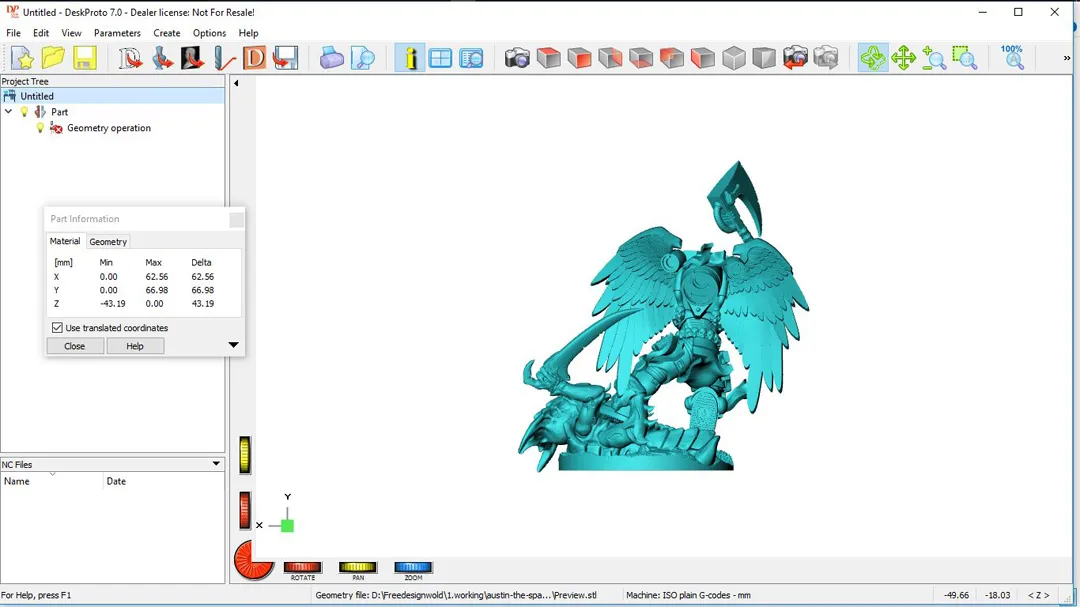
Task: Select the dark gray cube view
Action: (x=764, y=58)
